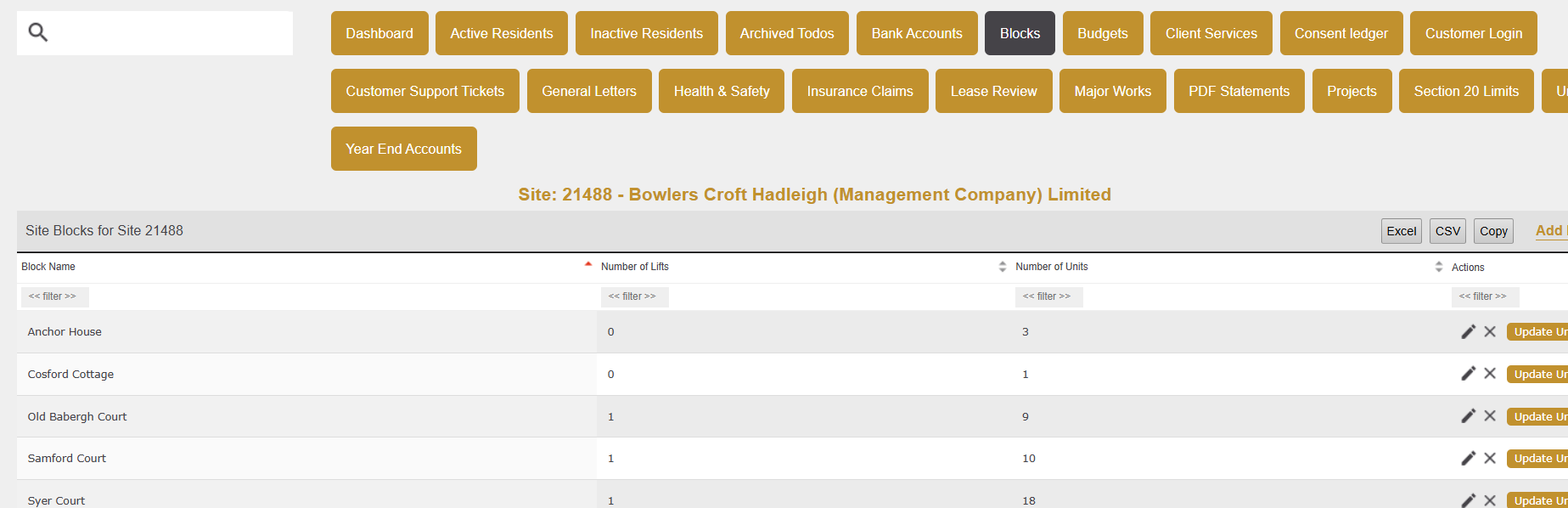
Task: Open Lease Review
Action: 994,91
